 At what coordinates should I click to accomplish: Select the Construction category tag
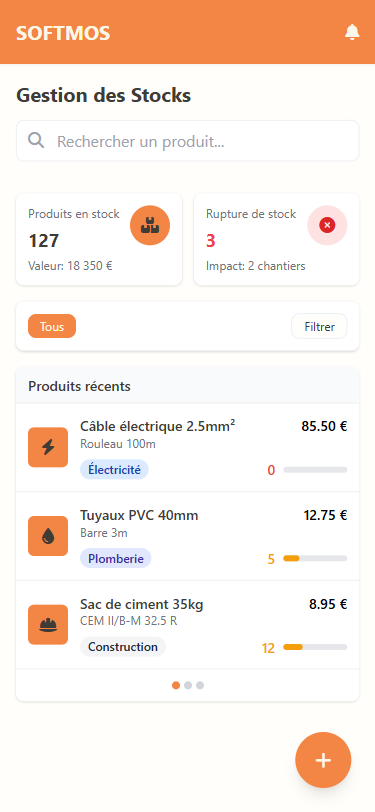click(123, 647)
